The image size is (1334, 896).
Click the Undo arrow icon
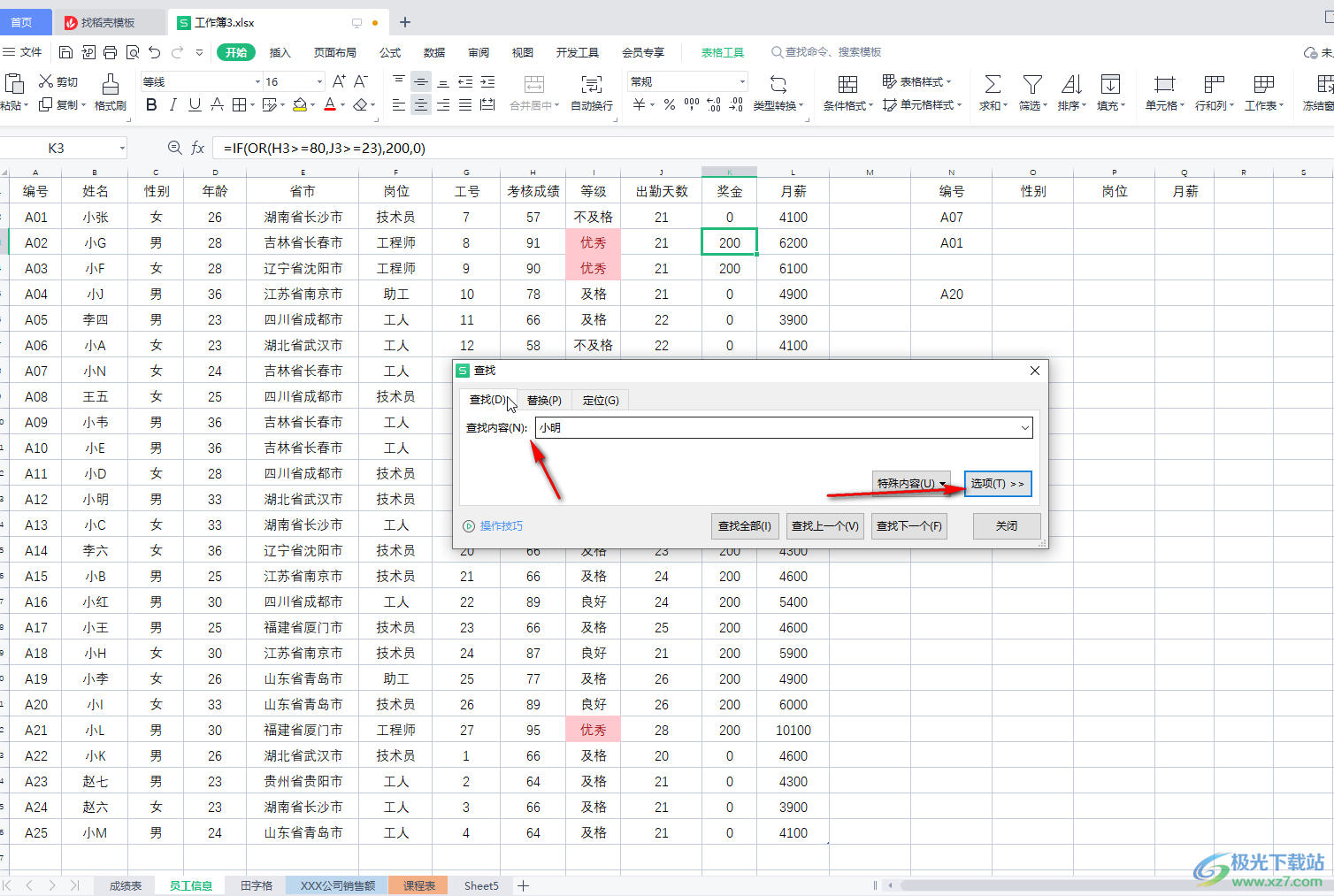coord(155,52)
